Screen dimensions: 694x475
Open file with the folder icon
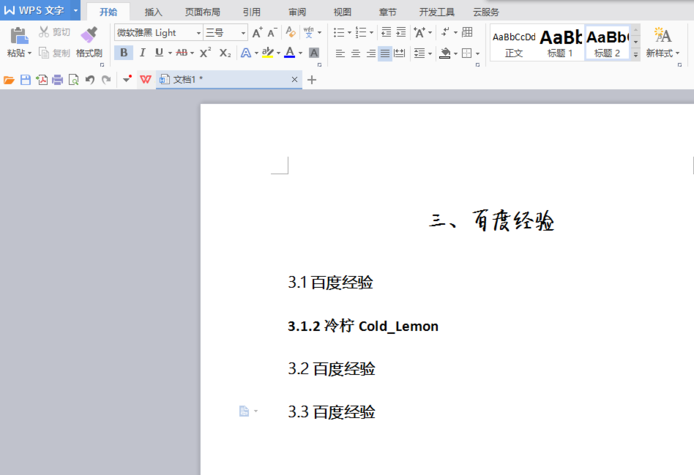click(9, 80)
